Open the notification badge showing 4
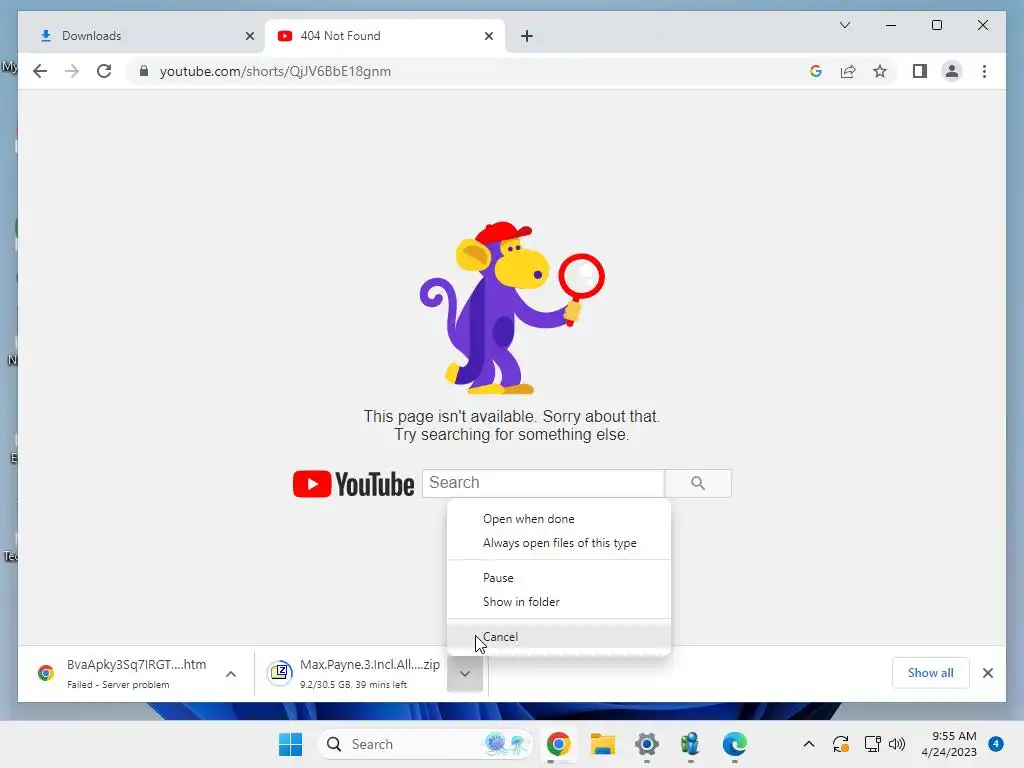Viewport: 1024px width, 768px height. [x=995, y=744]
